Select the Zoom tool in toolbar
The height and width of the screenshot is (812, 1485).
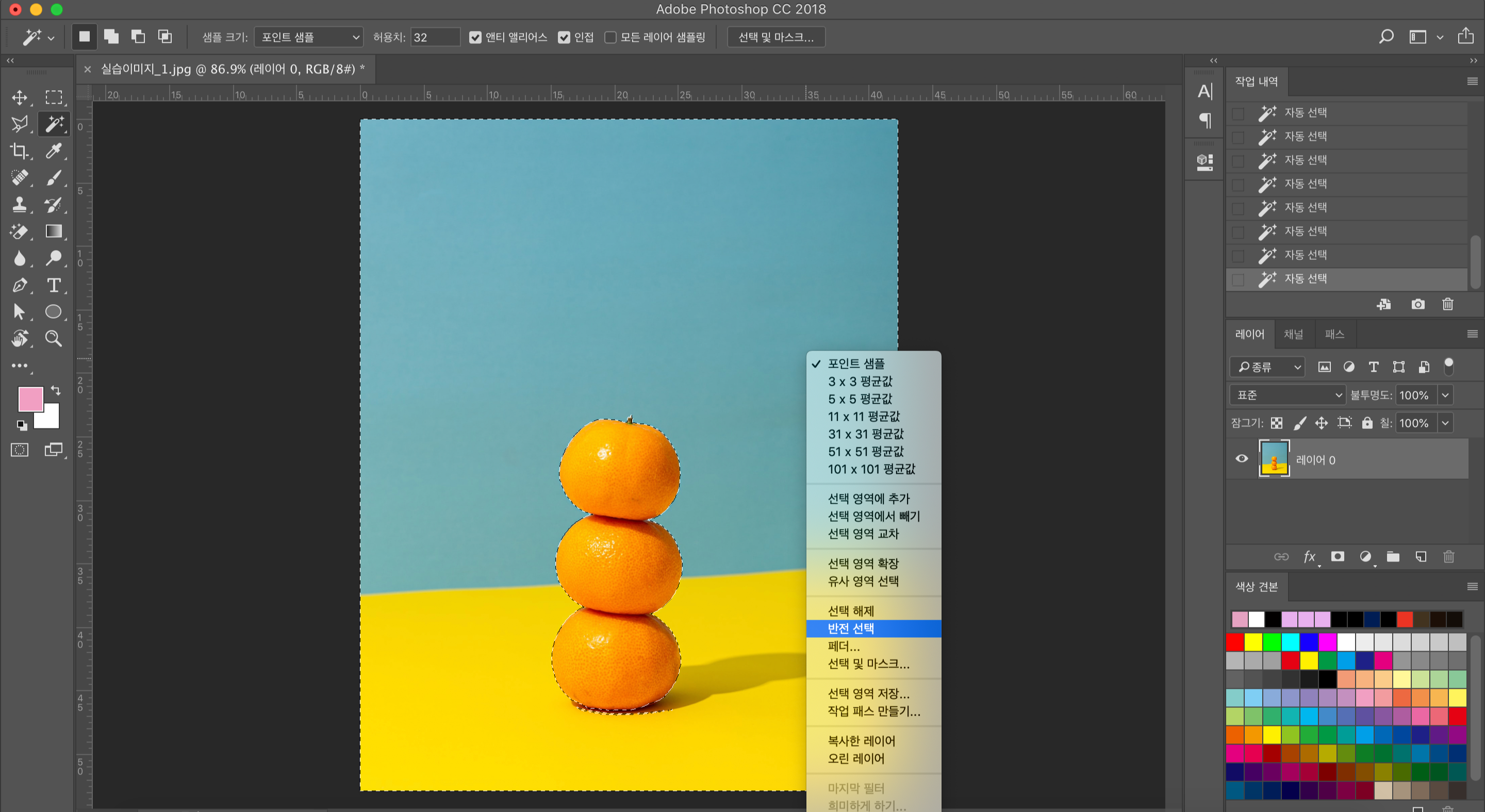coord(54,338)
